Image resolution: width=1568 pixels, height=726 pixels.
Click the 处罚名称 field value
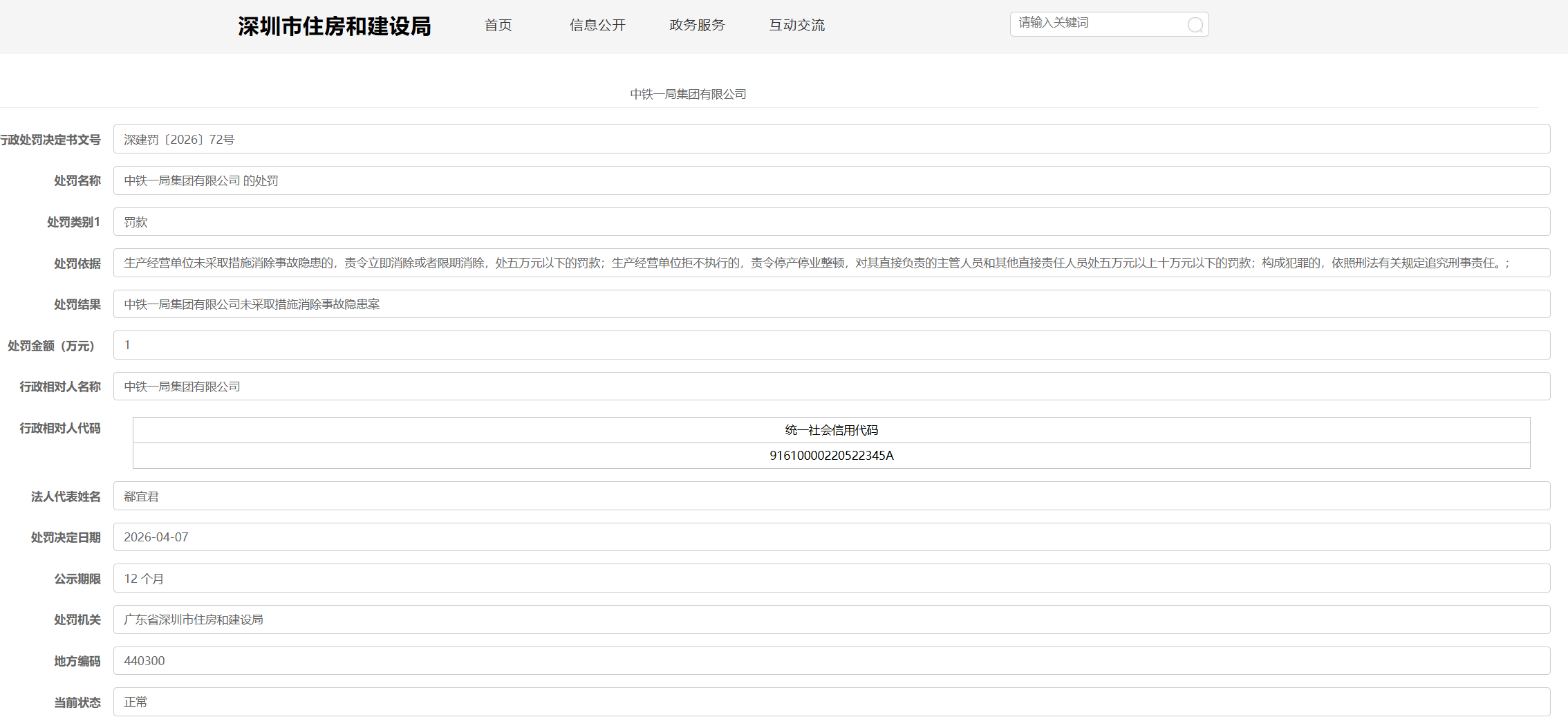pos(831,181)
